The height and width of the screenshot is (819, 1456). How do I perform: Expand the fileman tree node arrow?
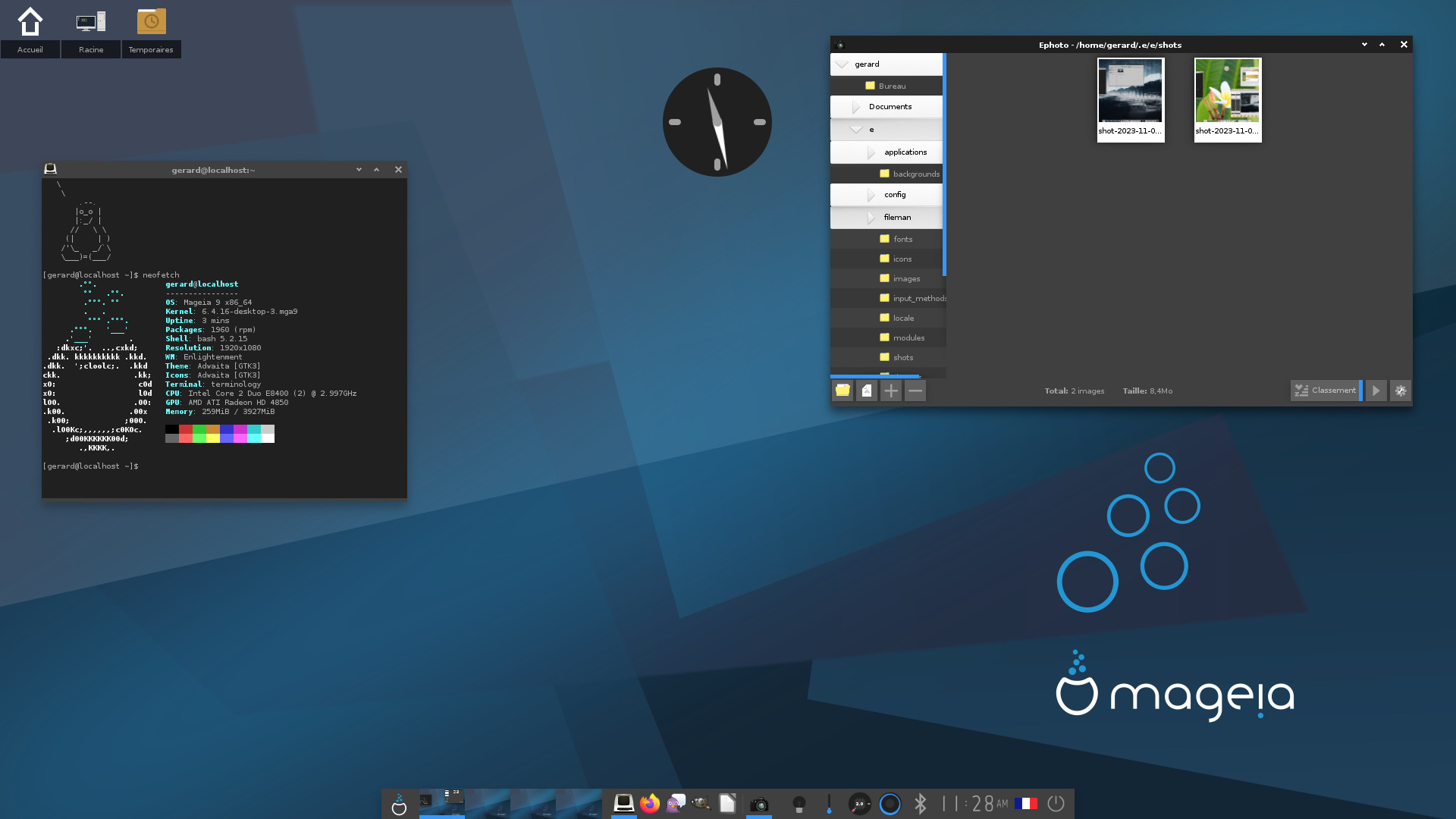871,218
